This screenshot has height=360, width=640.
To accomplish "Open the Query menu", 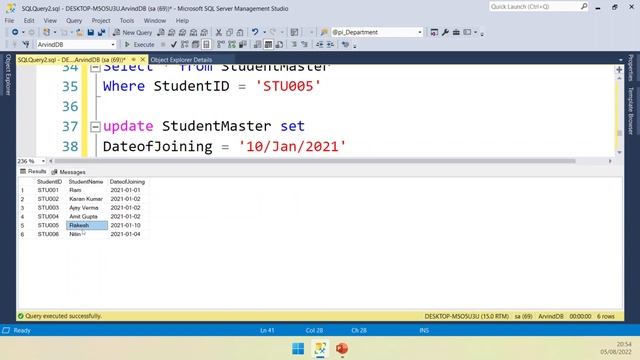I will 74,20.
